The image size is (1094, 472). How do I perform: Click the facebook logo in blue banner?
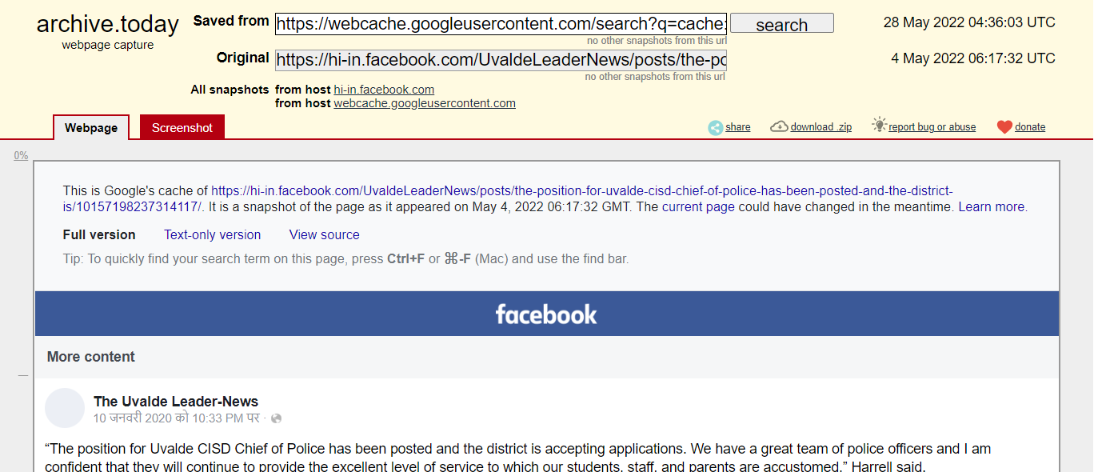(546, 314)
